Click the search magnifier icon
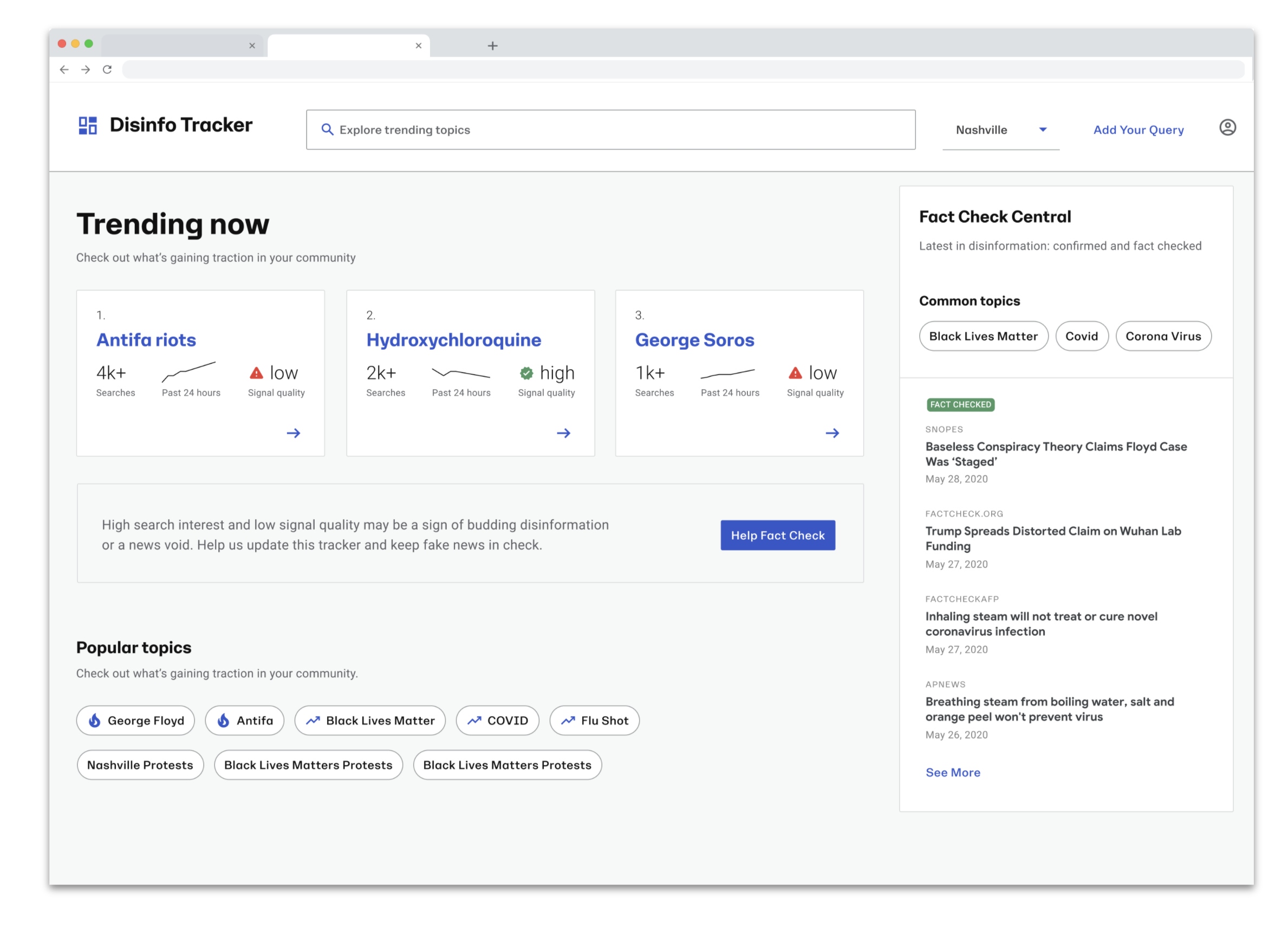 327,129
